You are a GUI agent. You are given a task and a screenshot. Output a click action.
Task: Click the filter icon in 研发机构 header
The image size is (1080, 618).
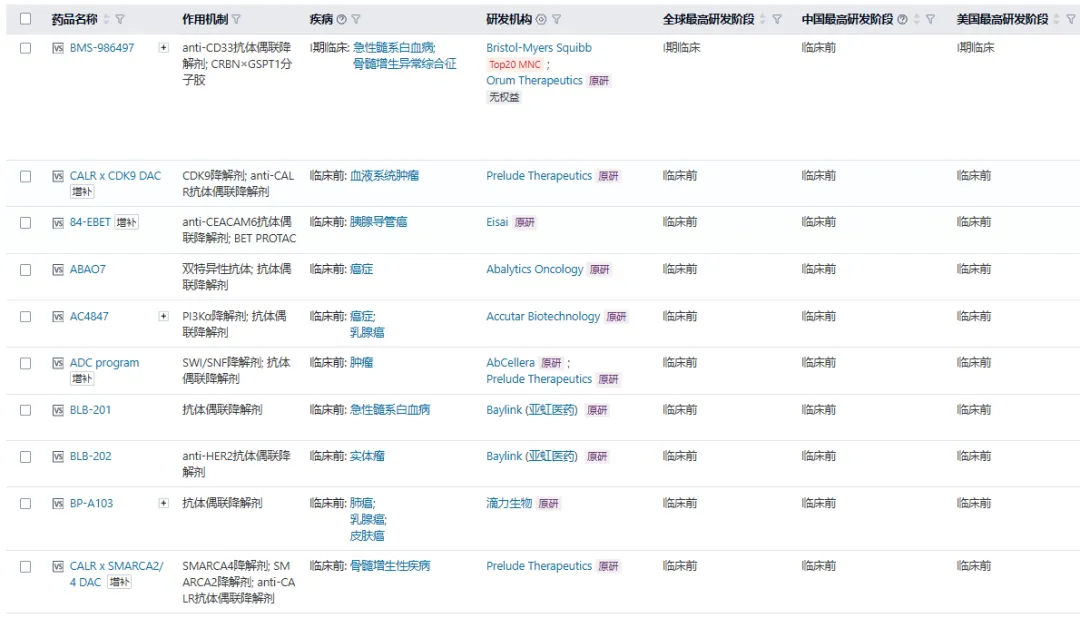pyautogui.click(x=557, y=19)
